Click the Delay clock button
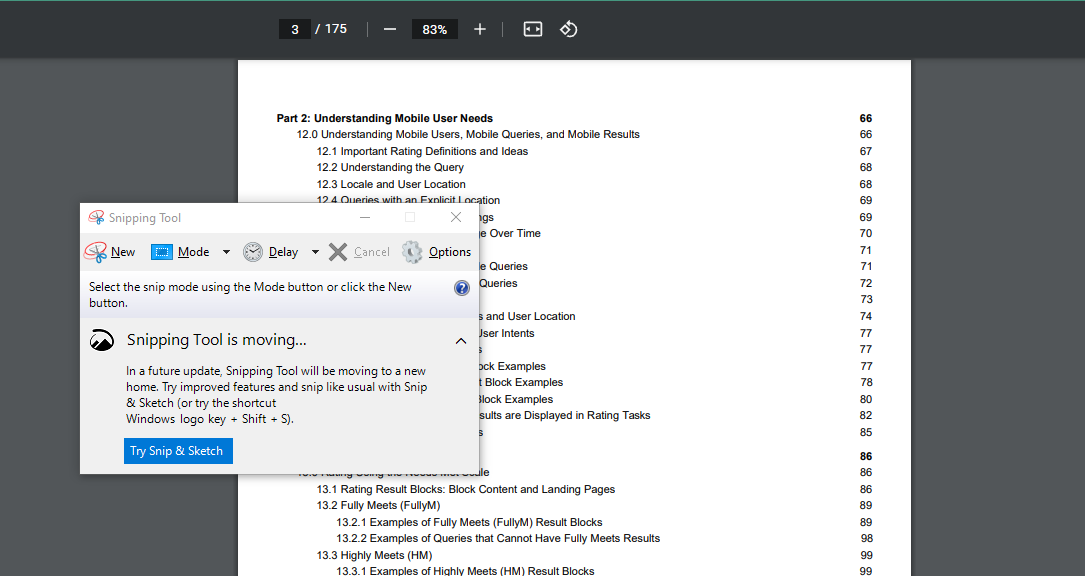 coord(271,252)
